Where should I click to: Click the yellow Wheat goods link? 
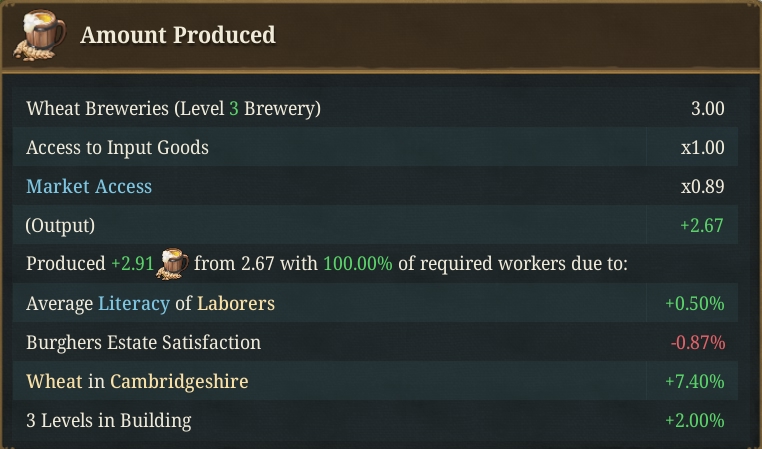pyautogui.click(x=54, y=381)
